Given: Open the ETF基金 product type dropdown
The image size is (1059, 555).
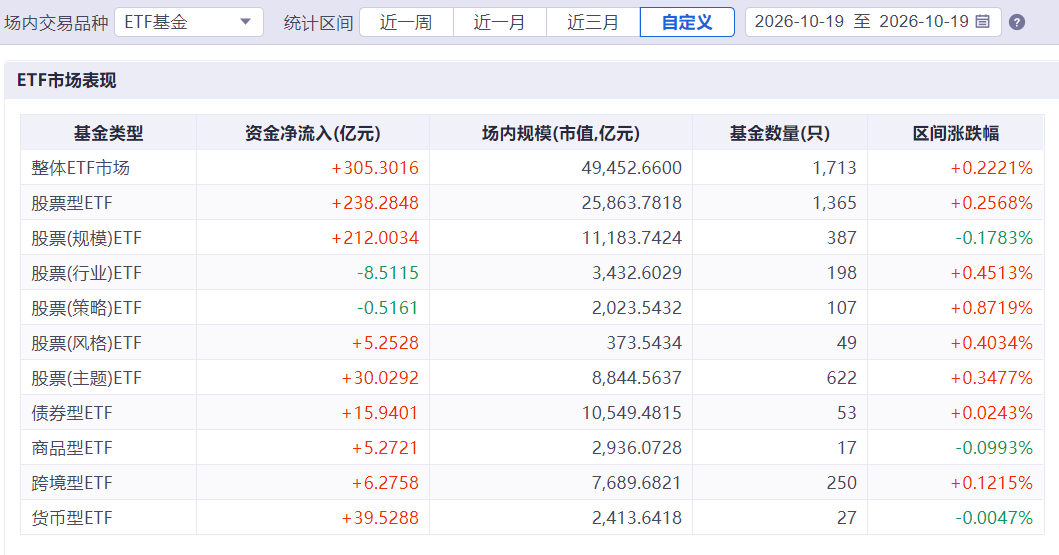Looking at the screenshot, I should pos(189,22).
